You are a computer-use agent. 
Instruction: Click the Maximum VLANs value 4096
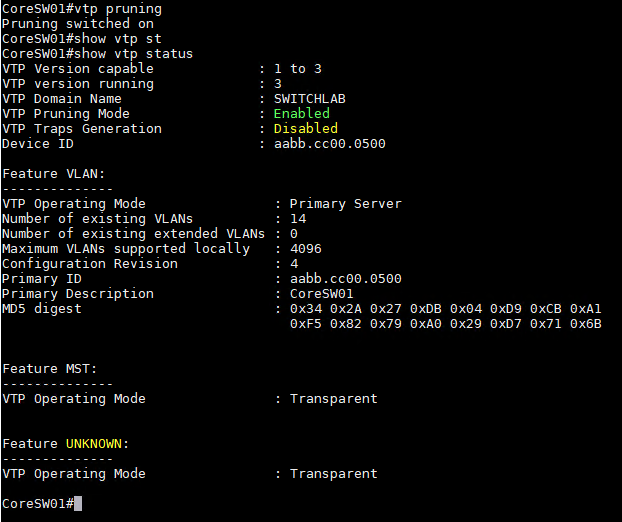305,249
